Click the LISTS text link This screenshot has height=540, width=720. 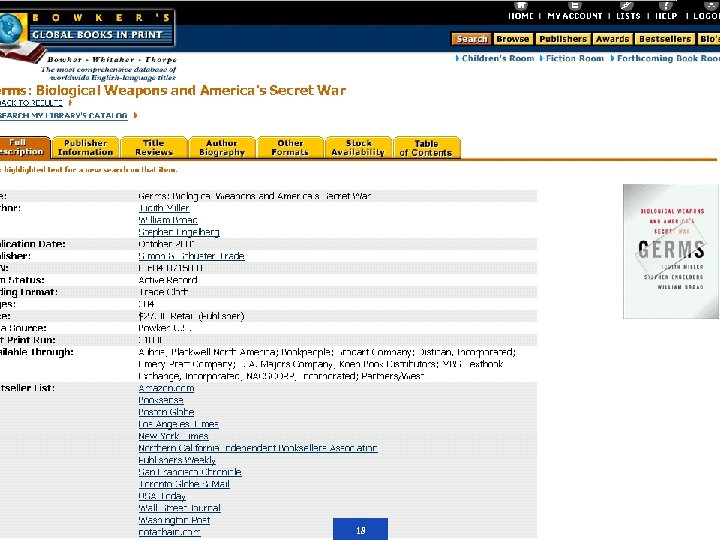(628, 16)
